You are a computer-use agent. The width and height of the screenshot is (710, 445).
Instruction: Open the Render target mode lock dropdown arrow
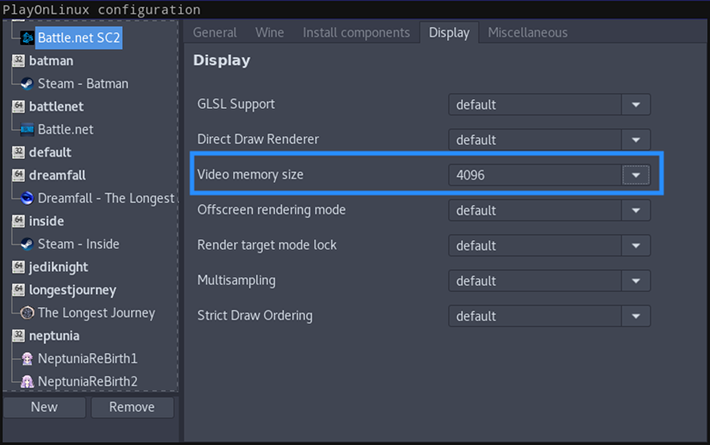pos(636,246)
